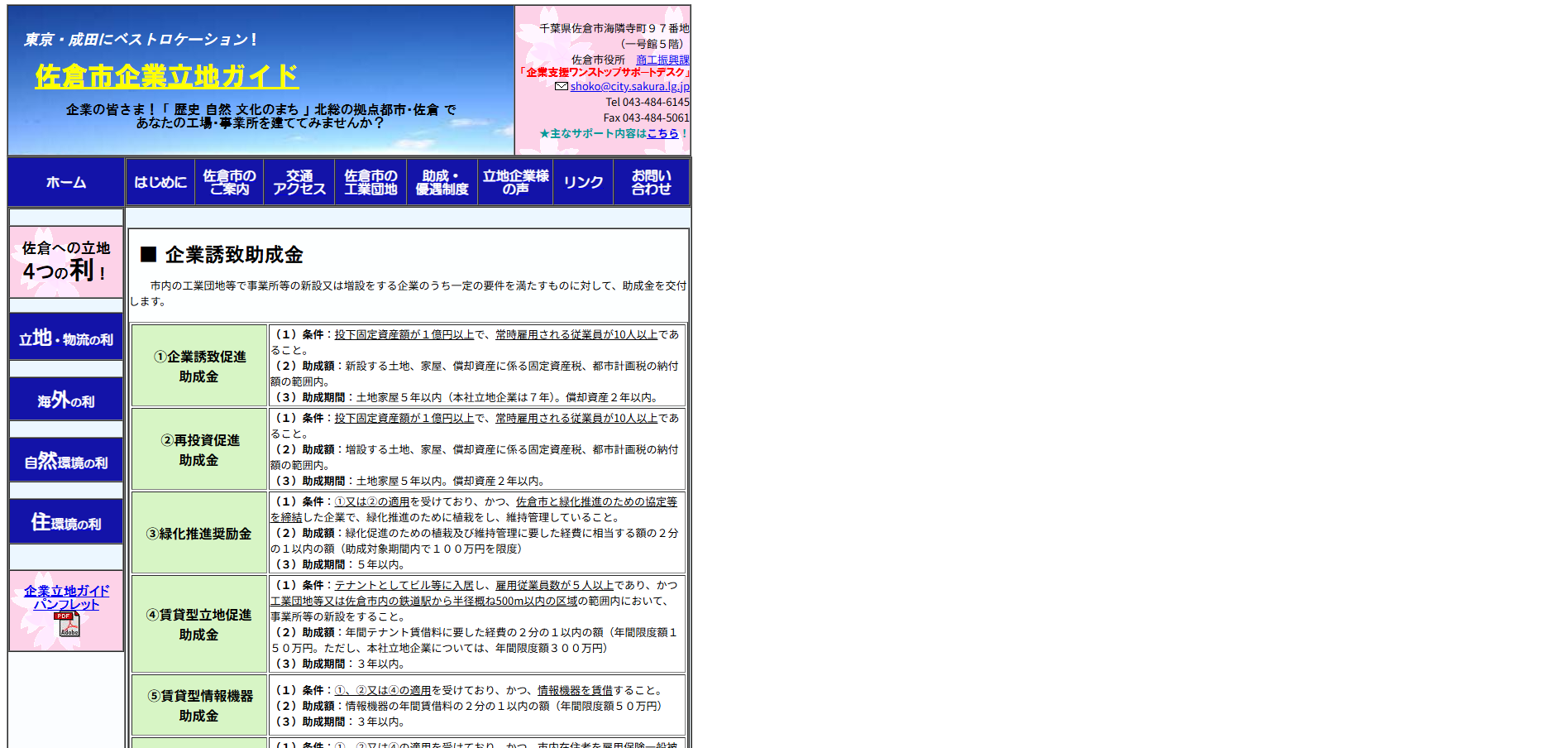Click the 佐倉への立地 4つの利 banner
Viewport: 1568px width, 748px height.
[66, 261]
